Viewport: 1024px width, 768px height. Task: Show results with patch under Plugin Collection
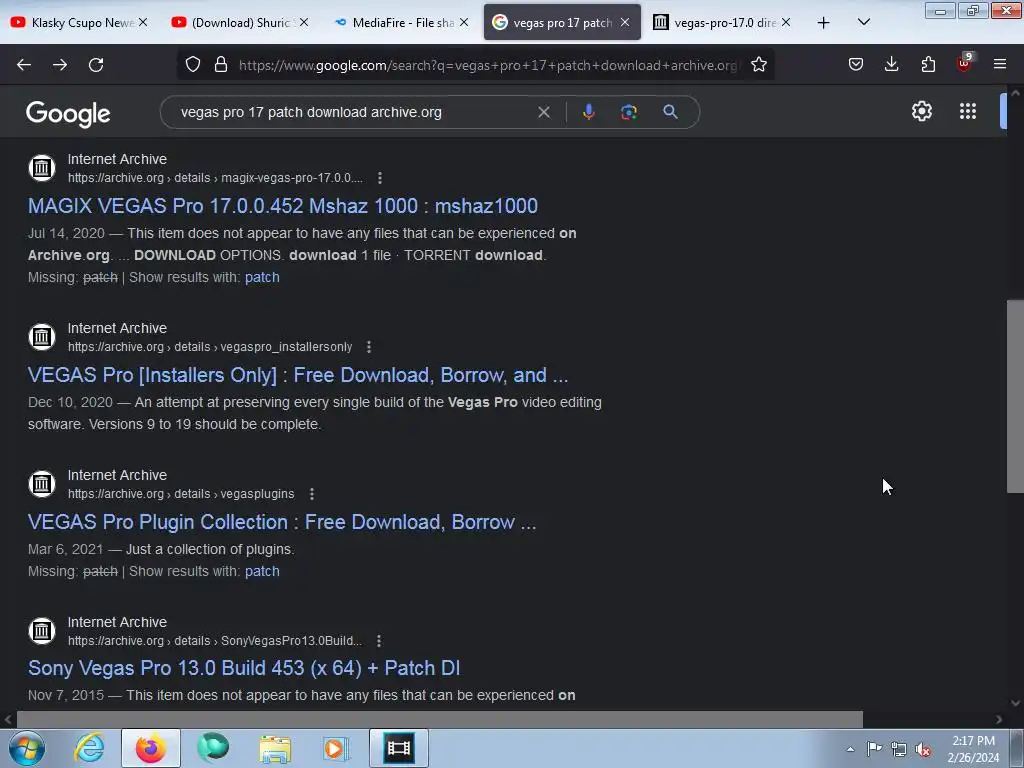pos(262,571)
